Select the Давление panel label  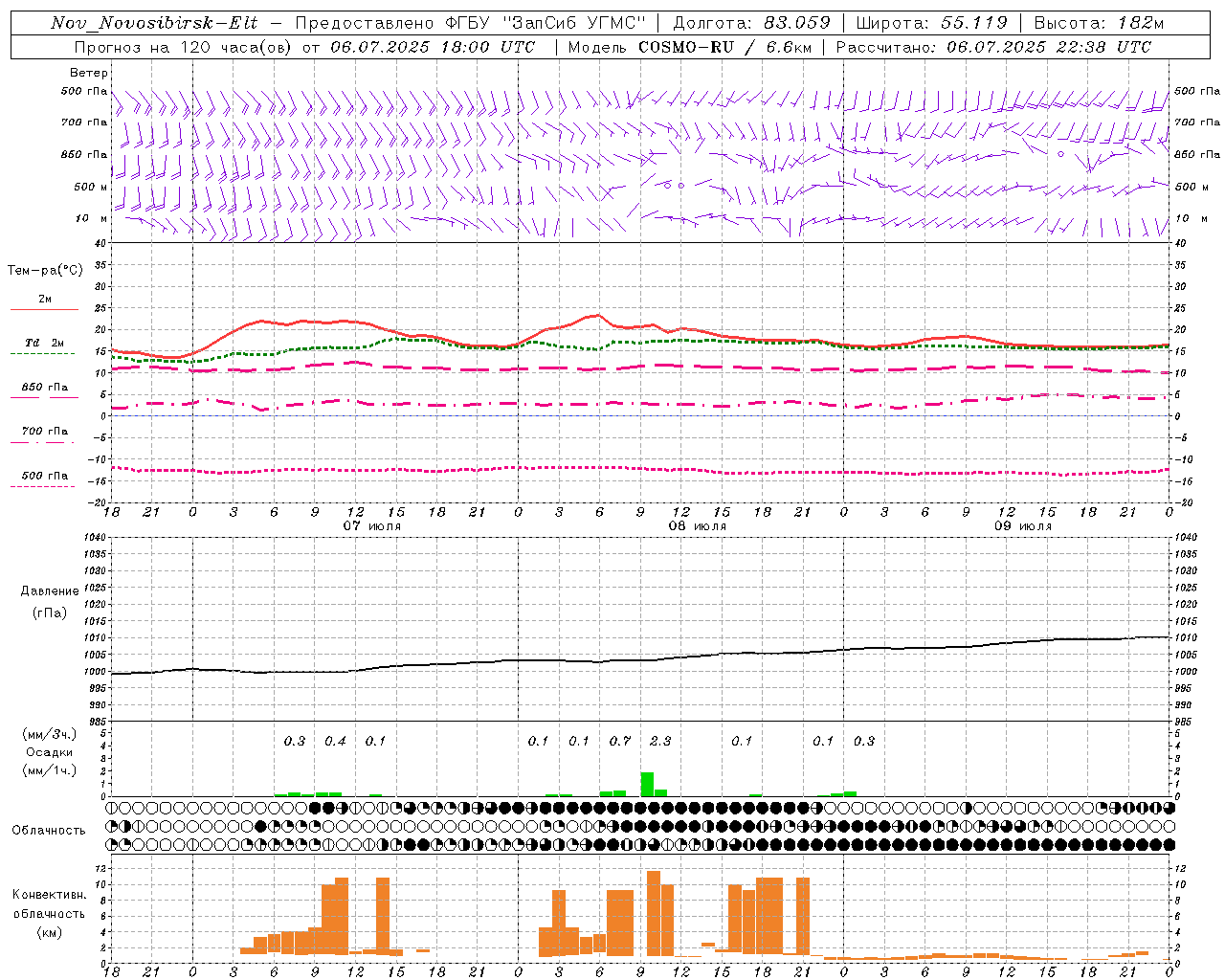(50, 591)
